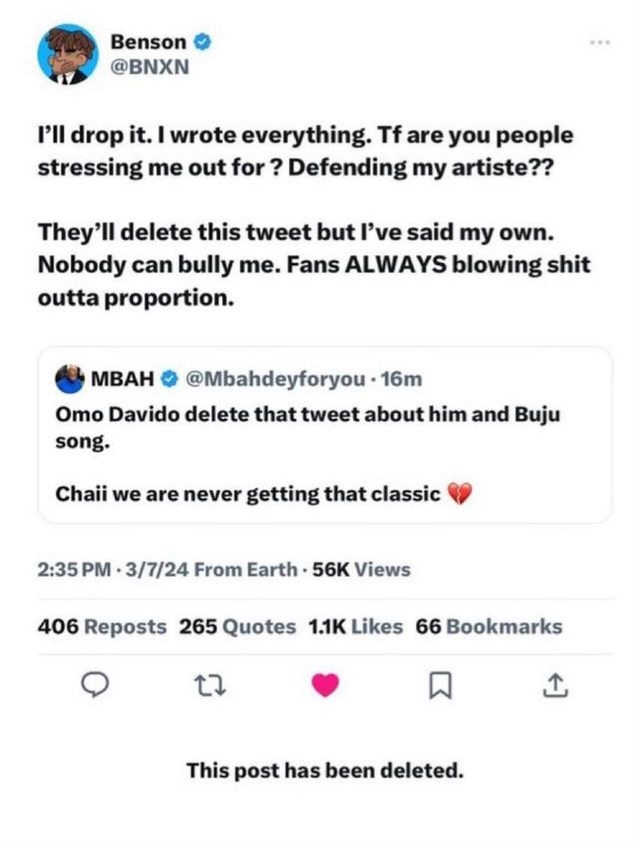View the 265 Quotes list
The image size is (640, 842).
coord(238,627)
